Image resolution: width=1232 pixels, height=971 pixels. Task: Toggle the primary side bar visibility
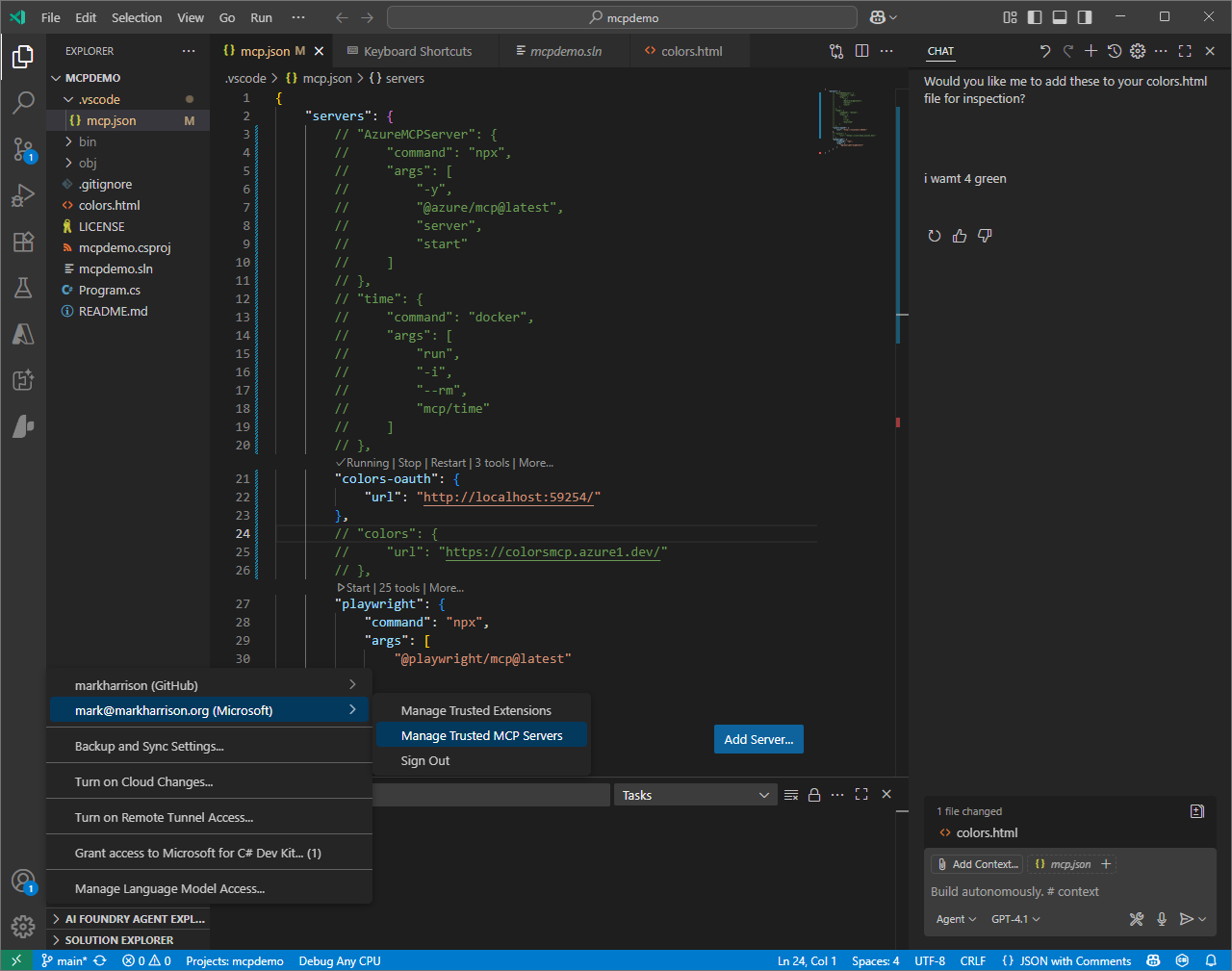(x=1033, y=16)
